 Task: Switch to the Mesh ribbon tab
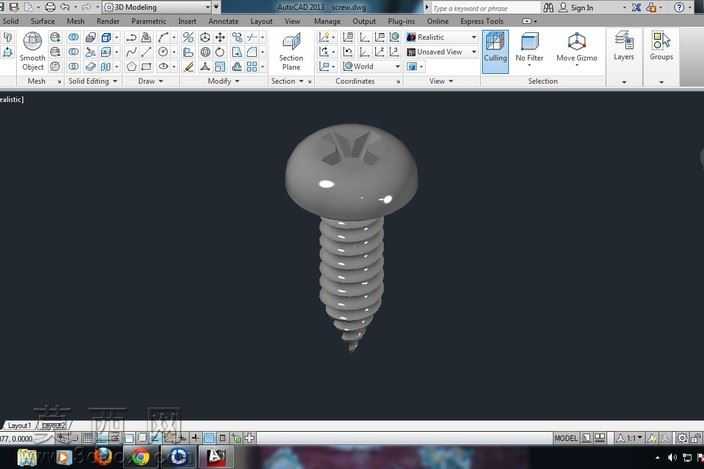75,21
